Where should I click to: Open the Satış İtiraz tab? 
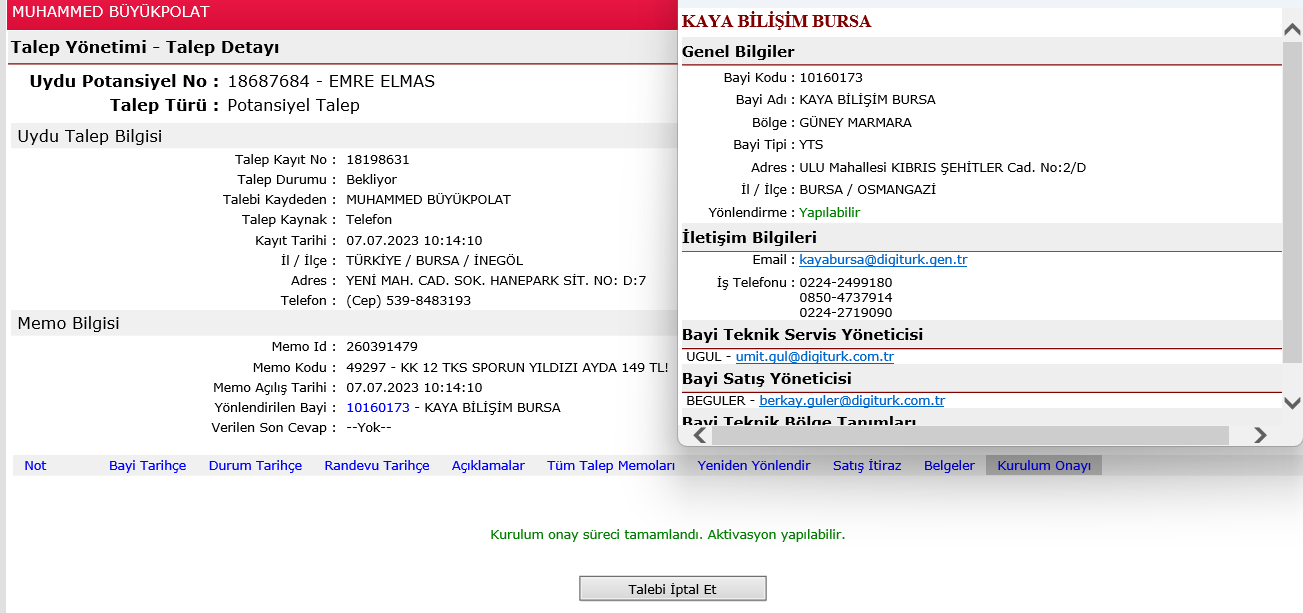click(867, 466)
